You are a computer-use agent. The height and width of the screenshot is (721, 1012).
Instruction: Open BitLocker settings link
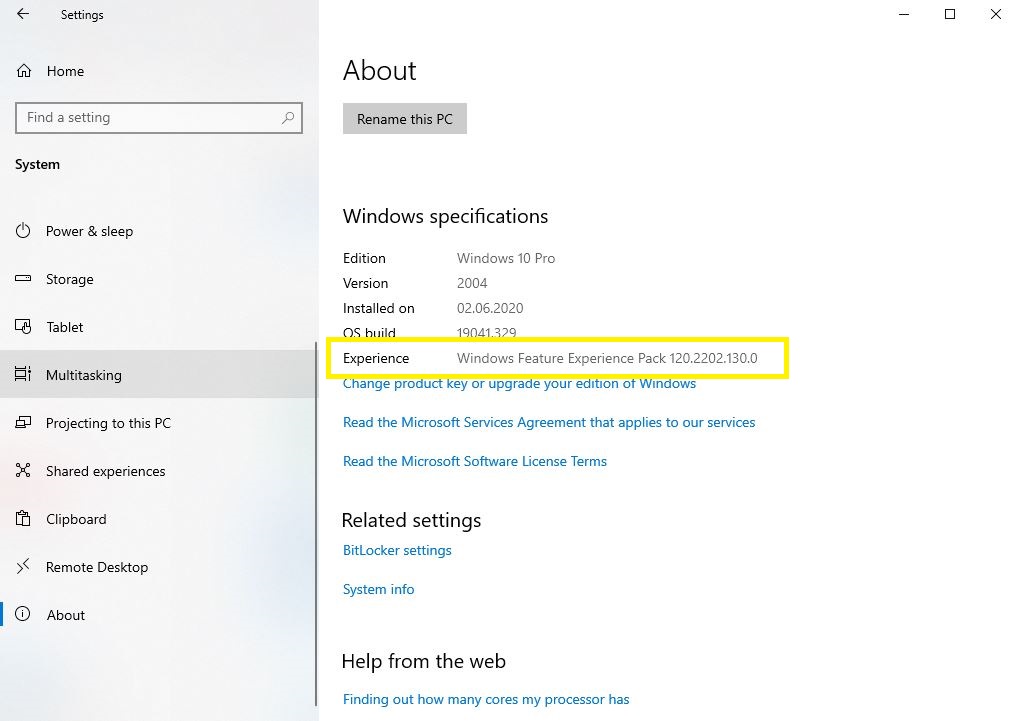[397, 550]
